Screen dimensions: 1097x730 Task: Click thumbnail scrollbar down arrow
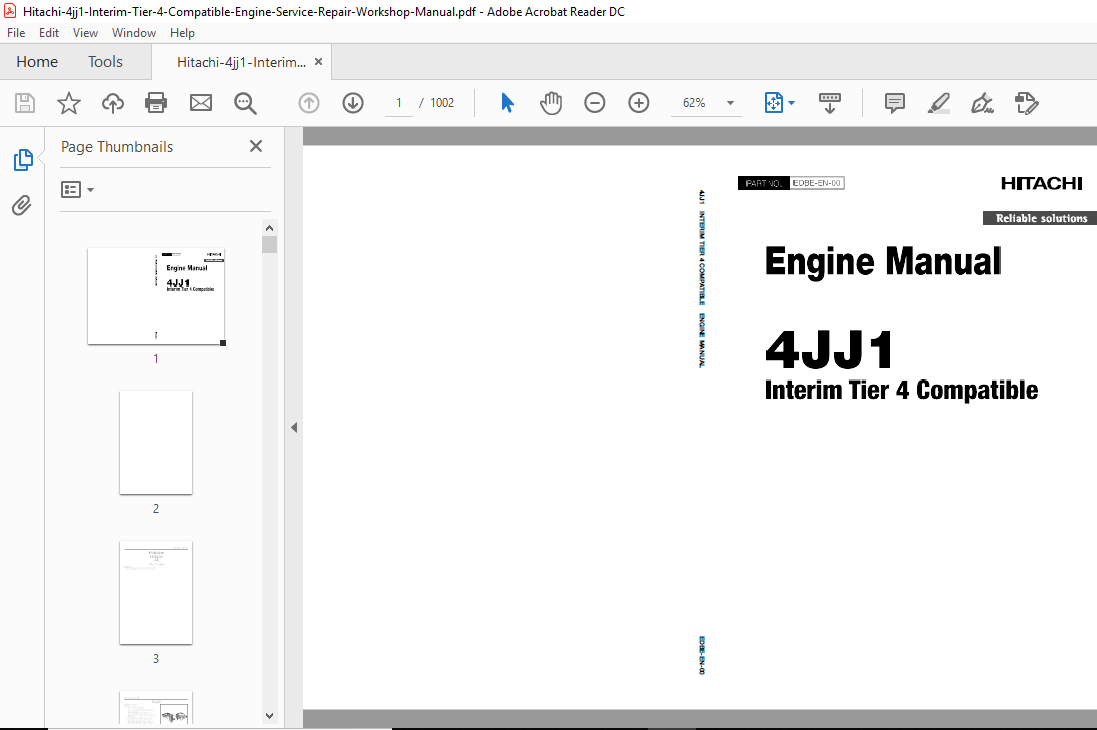[269, 716]
